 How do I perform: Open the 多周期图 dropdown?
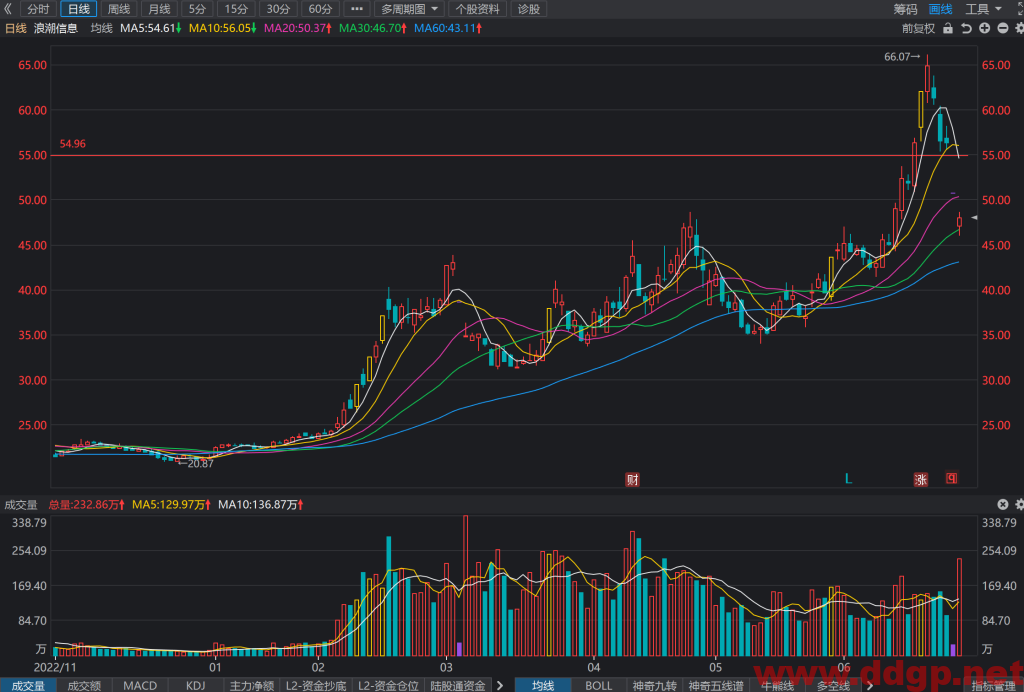point(409,9)
